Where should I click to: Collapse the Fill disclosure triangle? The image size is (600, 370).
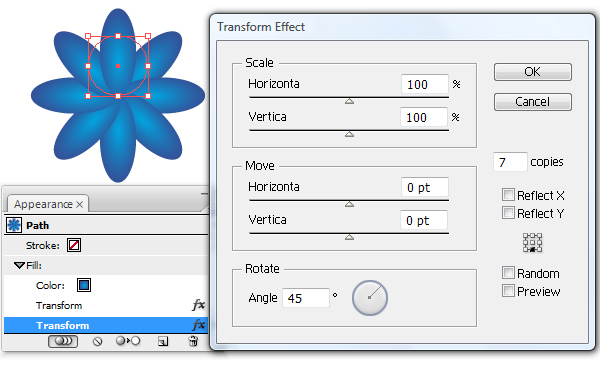click(19, 265)
